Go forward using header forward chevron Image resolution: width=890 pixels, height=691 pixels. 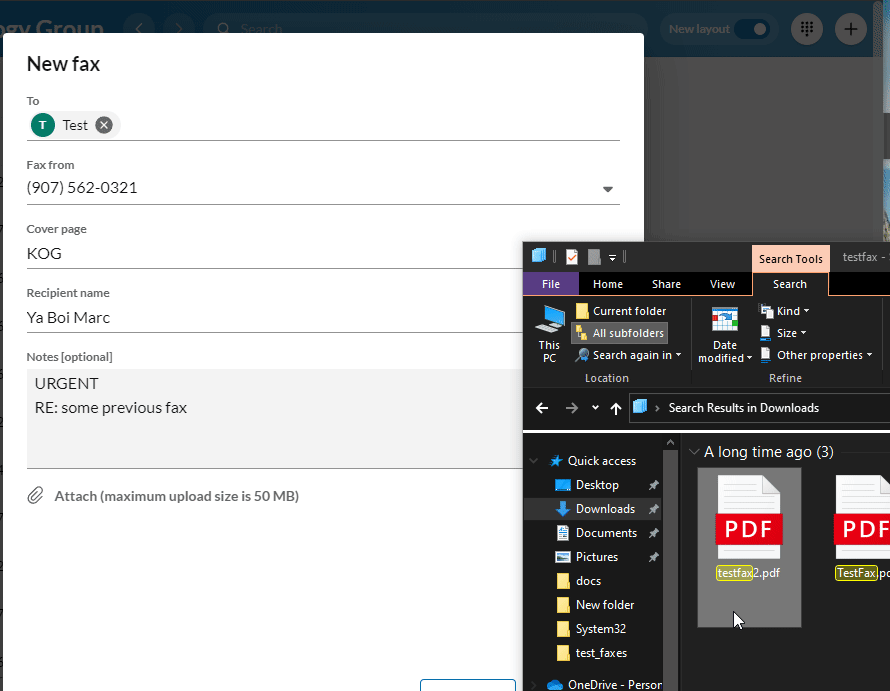178,28
